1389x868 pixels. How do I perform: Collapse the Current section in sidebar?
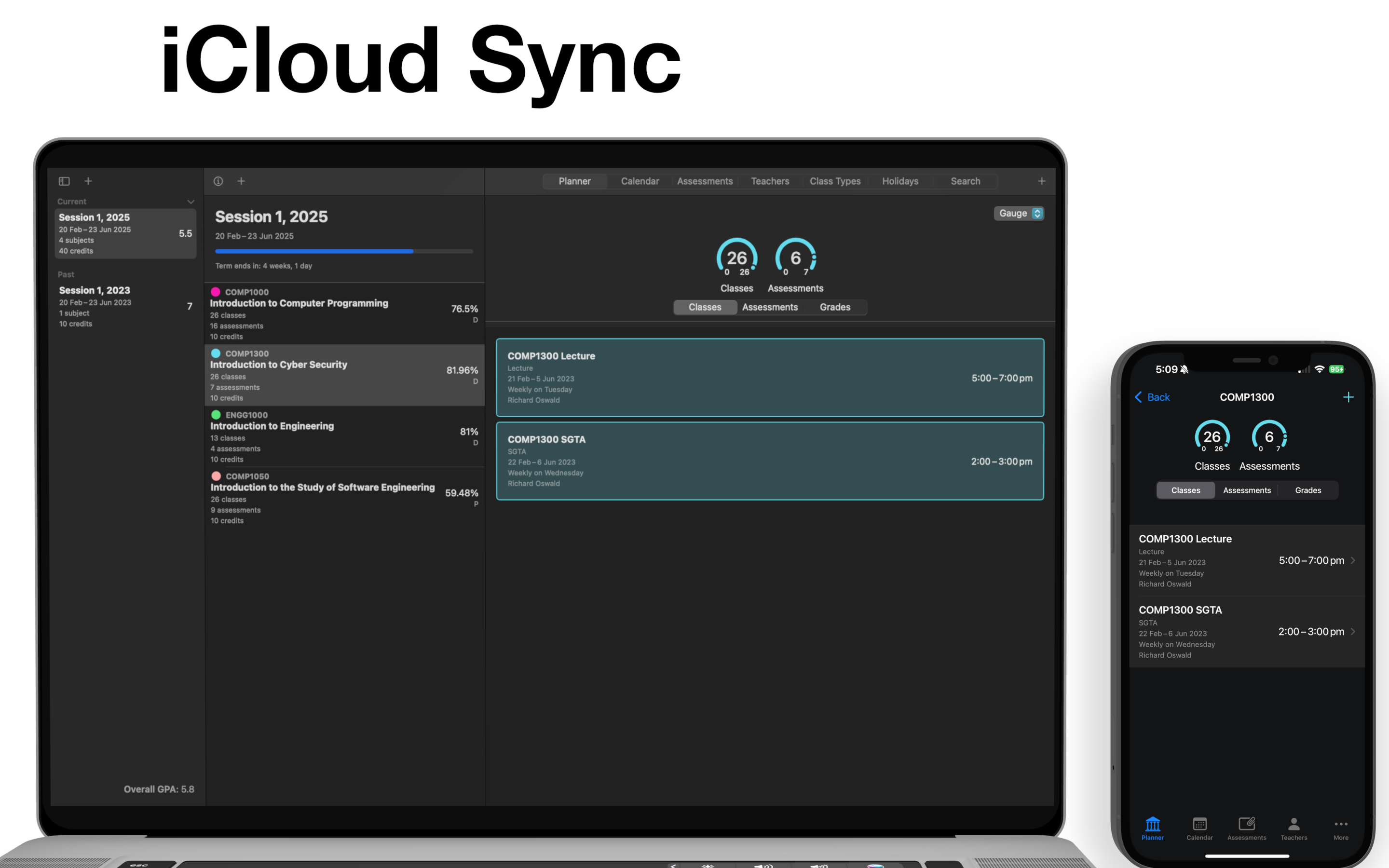tap(191, 202)
